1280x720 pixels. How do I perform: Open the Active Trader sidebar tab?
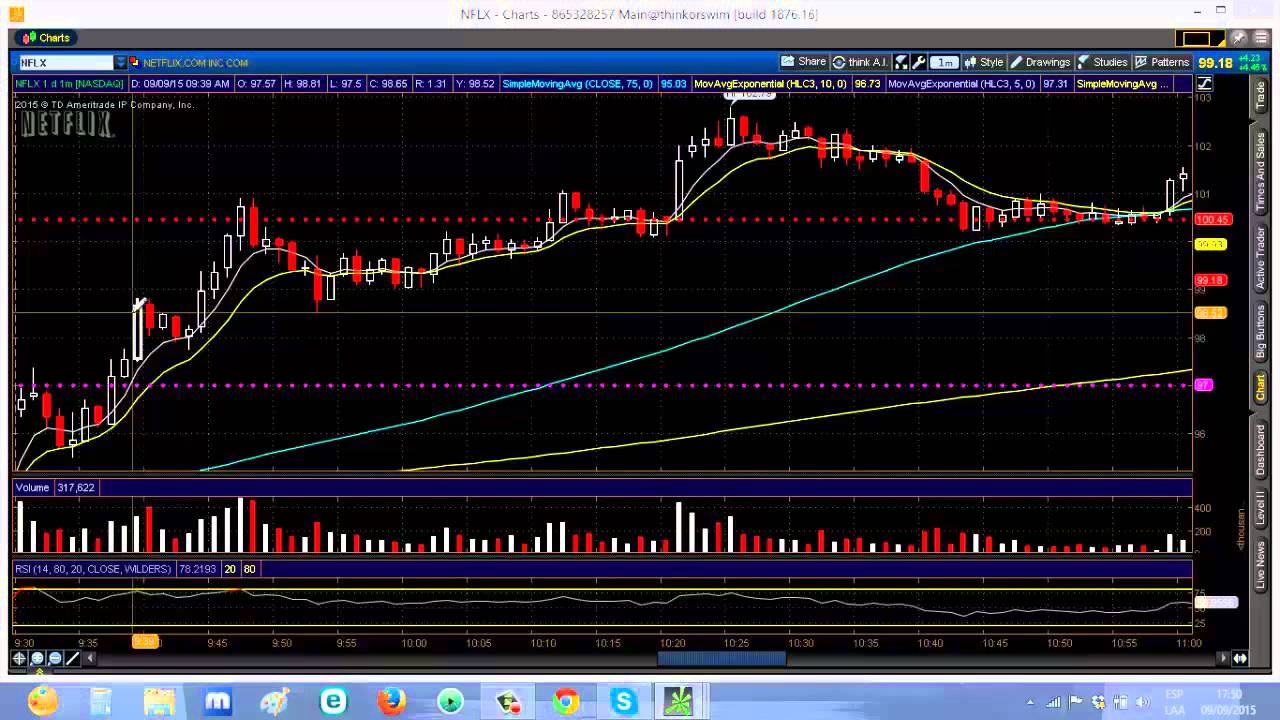[1260, 258]
